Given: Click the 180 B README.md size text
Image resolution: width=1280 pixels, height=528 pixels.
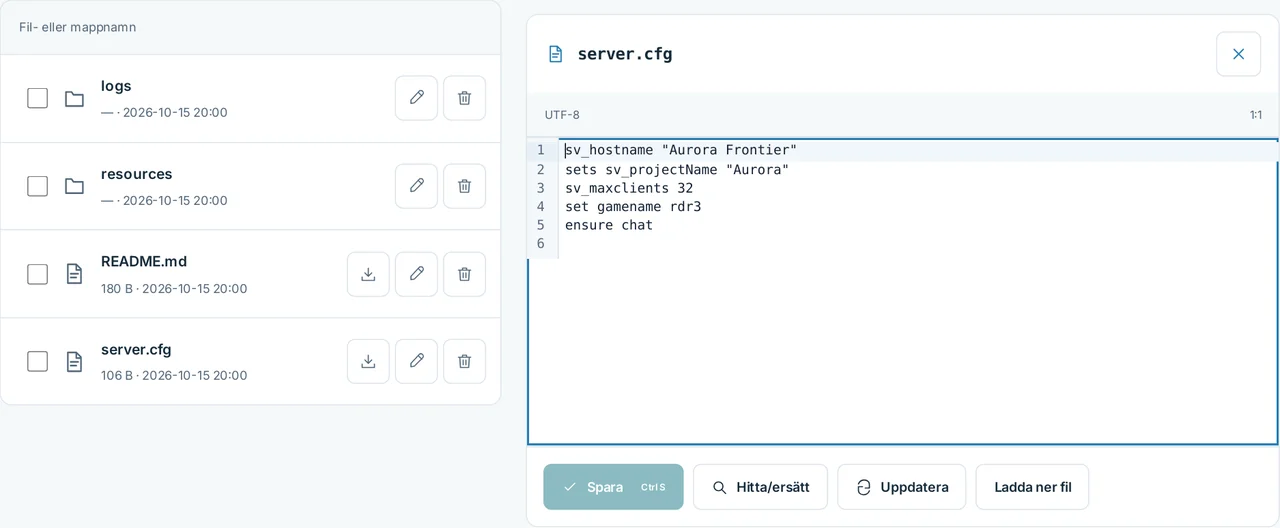Looking at the screenshot, I should pyautogui.click(x=117, y=288).
